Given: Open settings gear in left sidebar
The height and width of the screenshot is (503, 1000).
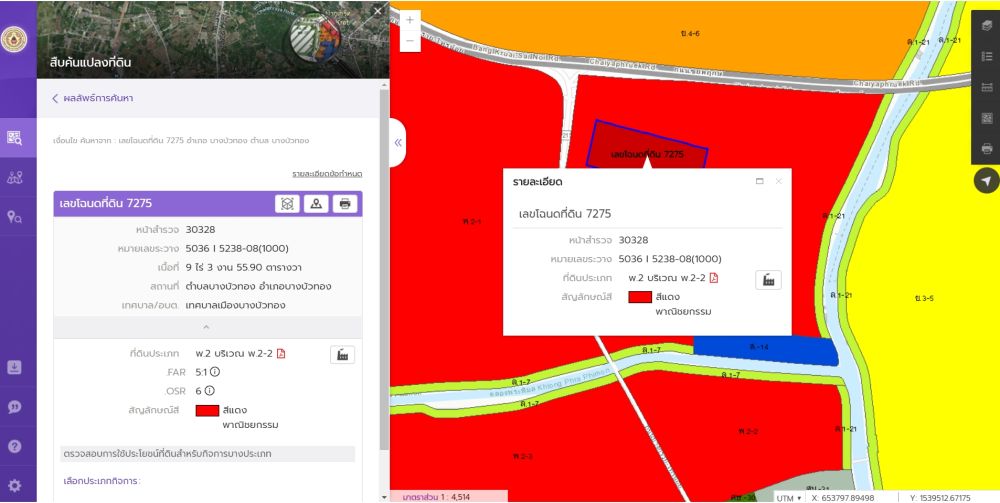Looking at the screenshot, I should click(15, 485).
